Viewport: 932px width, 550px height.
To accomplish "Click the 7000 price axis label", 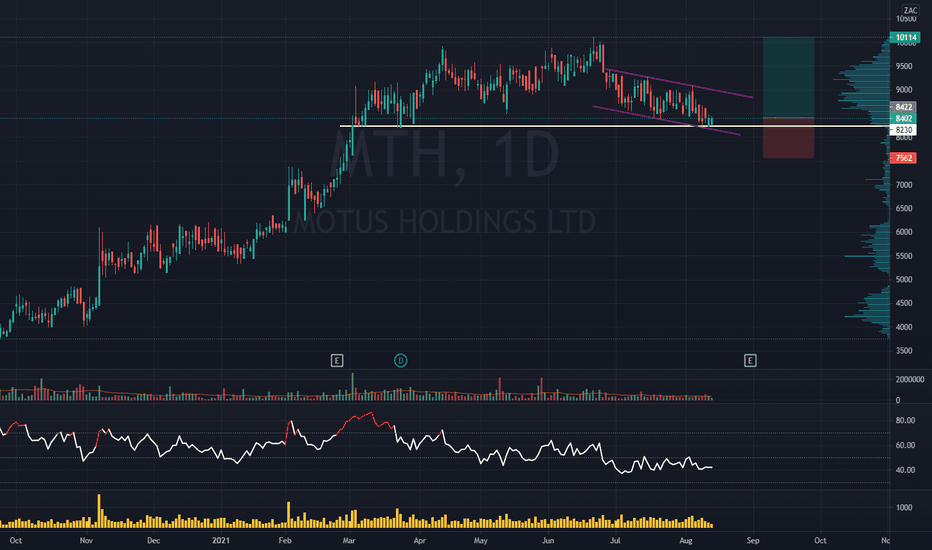I will pos(903,185).
